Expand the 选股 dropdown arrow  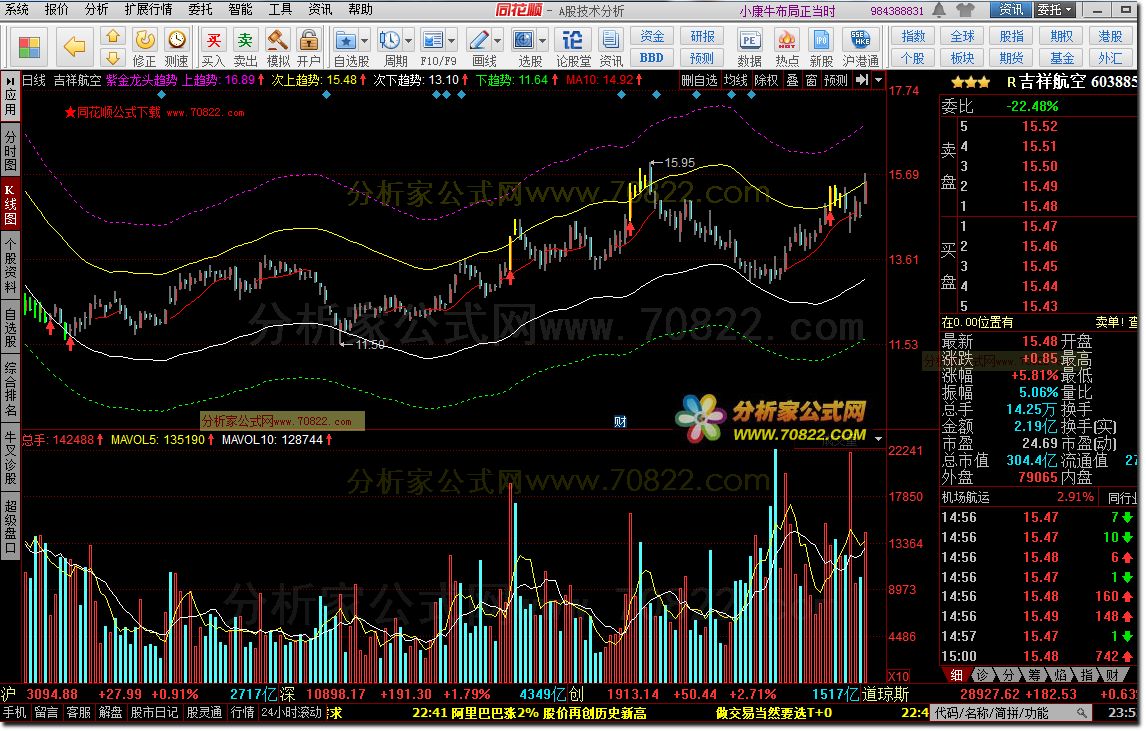click(x=543, y=40)
